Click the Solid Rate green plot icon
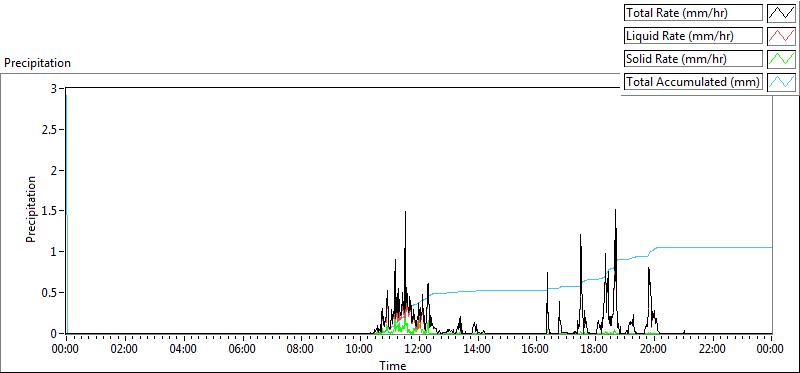Screen dimensions: 800x373 click(781, 59)
